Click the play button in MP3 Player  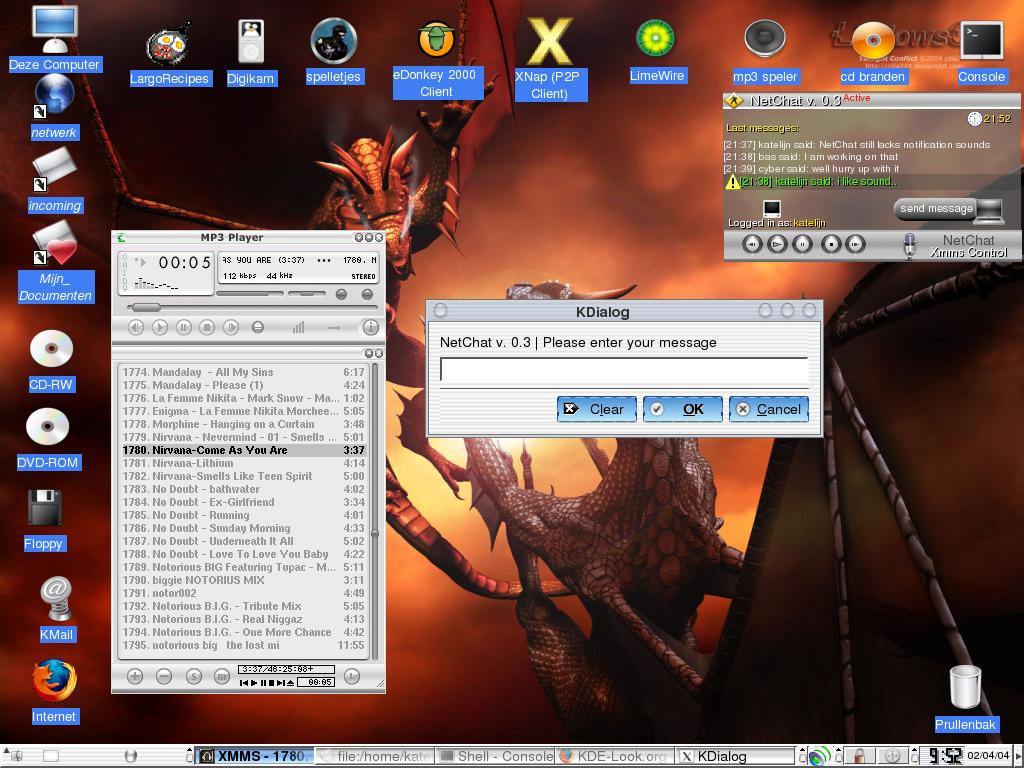(x=159, y=327)
